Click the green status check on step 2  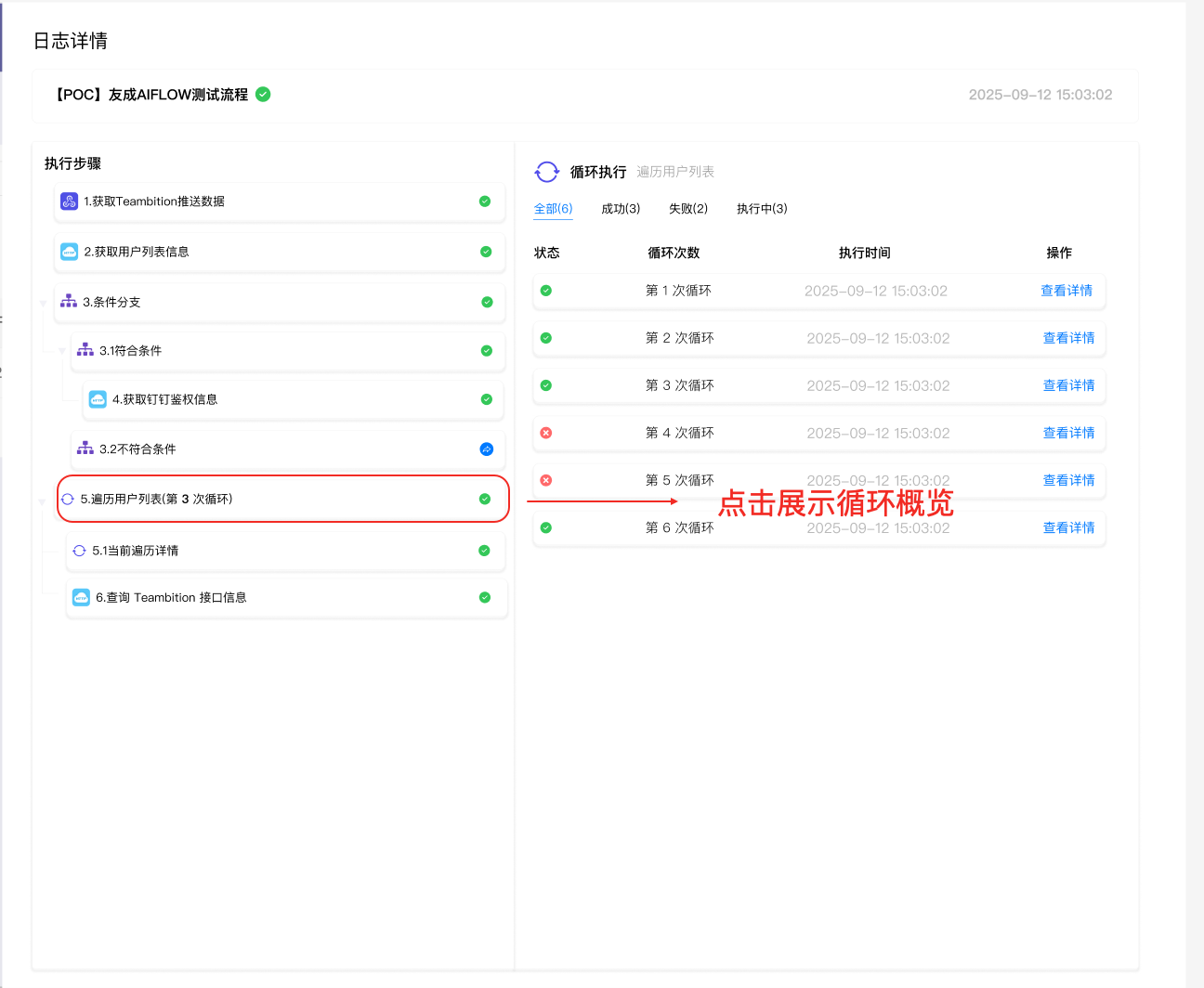tap(486, 252)
